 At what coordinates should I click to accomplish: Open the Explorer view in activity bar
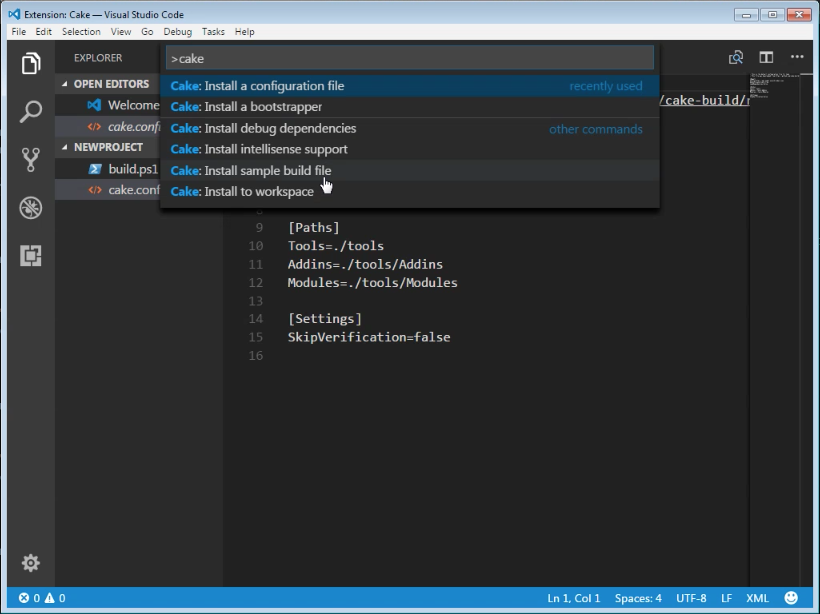click(x=31, y=63)
